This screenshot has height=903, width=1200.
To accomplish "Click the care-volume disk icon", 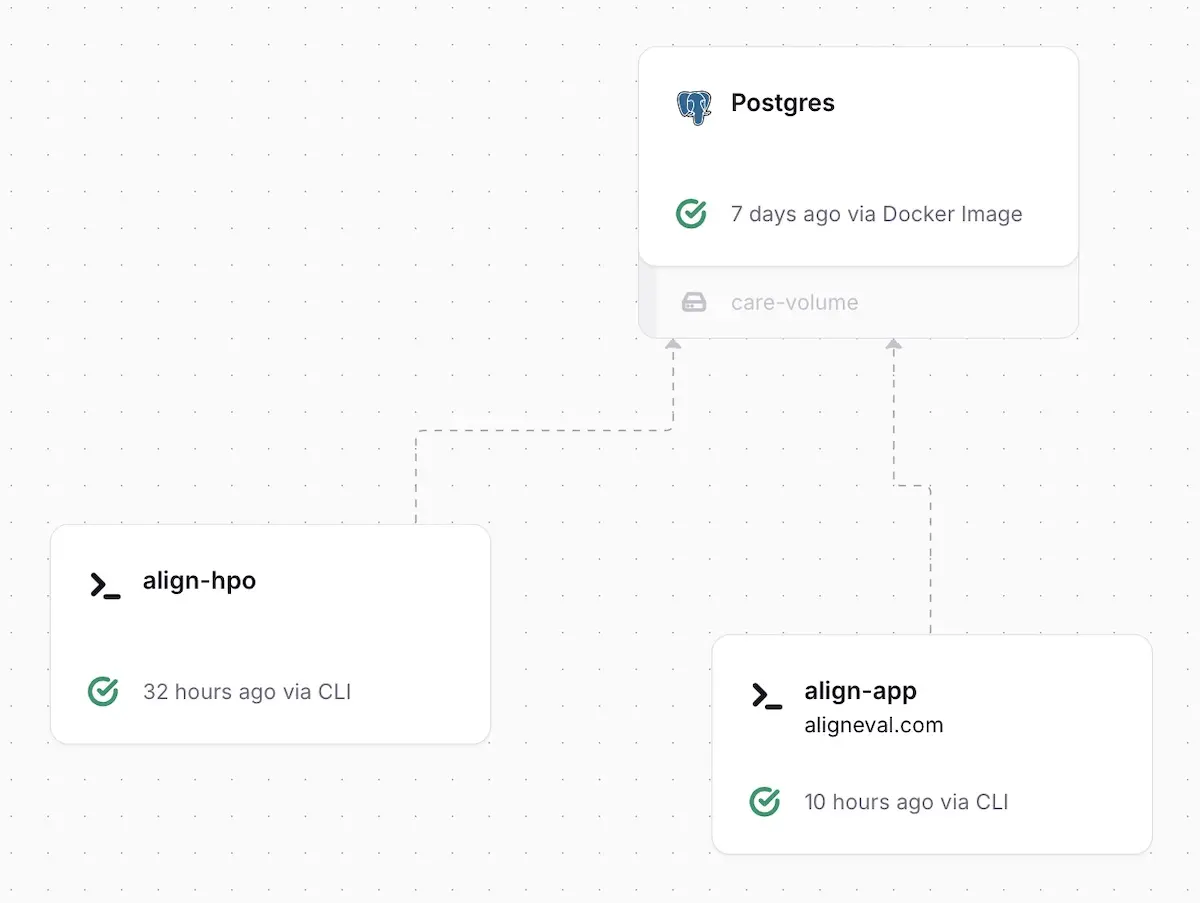I will [694, 302].
